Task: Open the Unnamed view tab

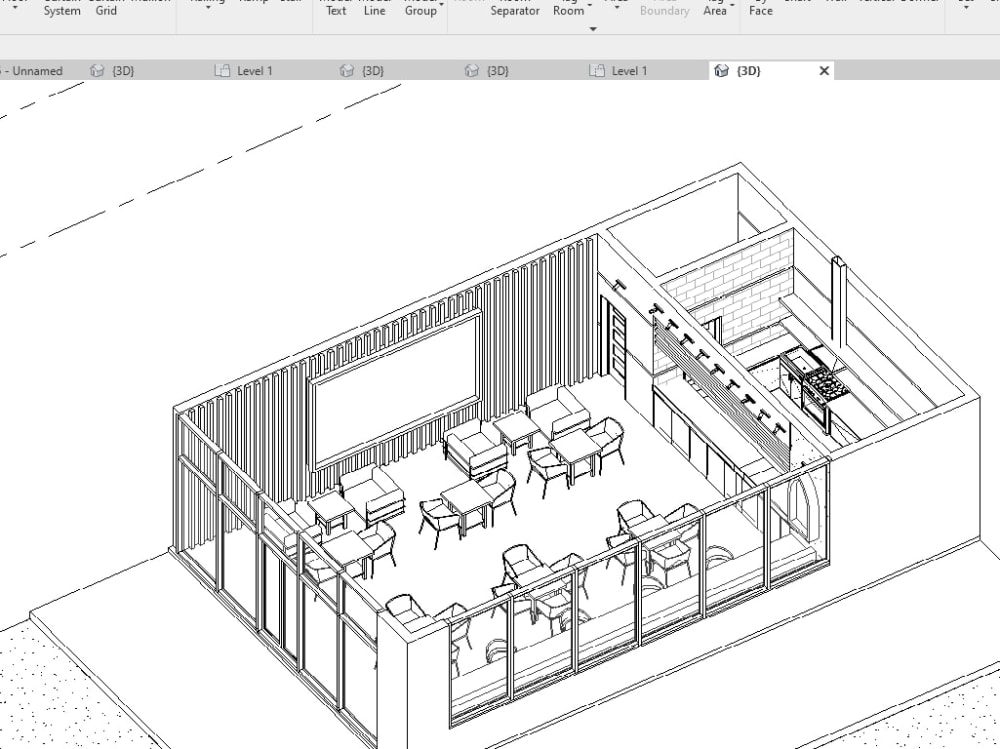Action: point(35,70)
